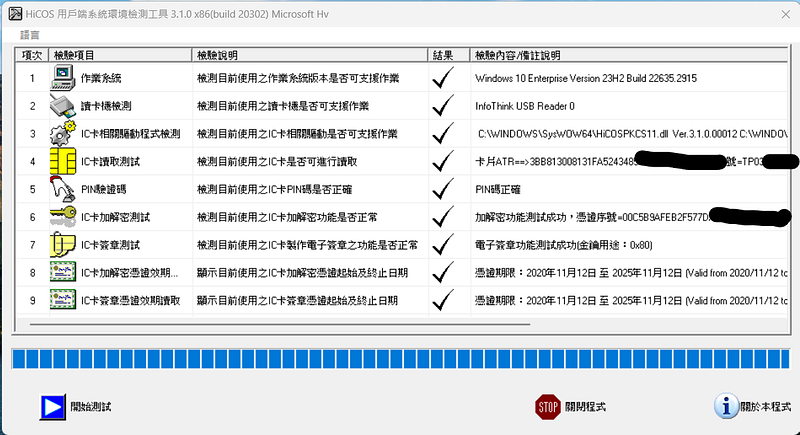Click description 檢測目前使用之IC卡加解密功能是否正常
800x435 pixels.
click(x=287, y=217)
